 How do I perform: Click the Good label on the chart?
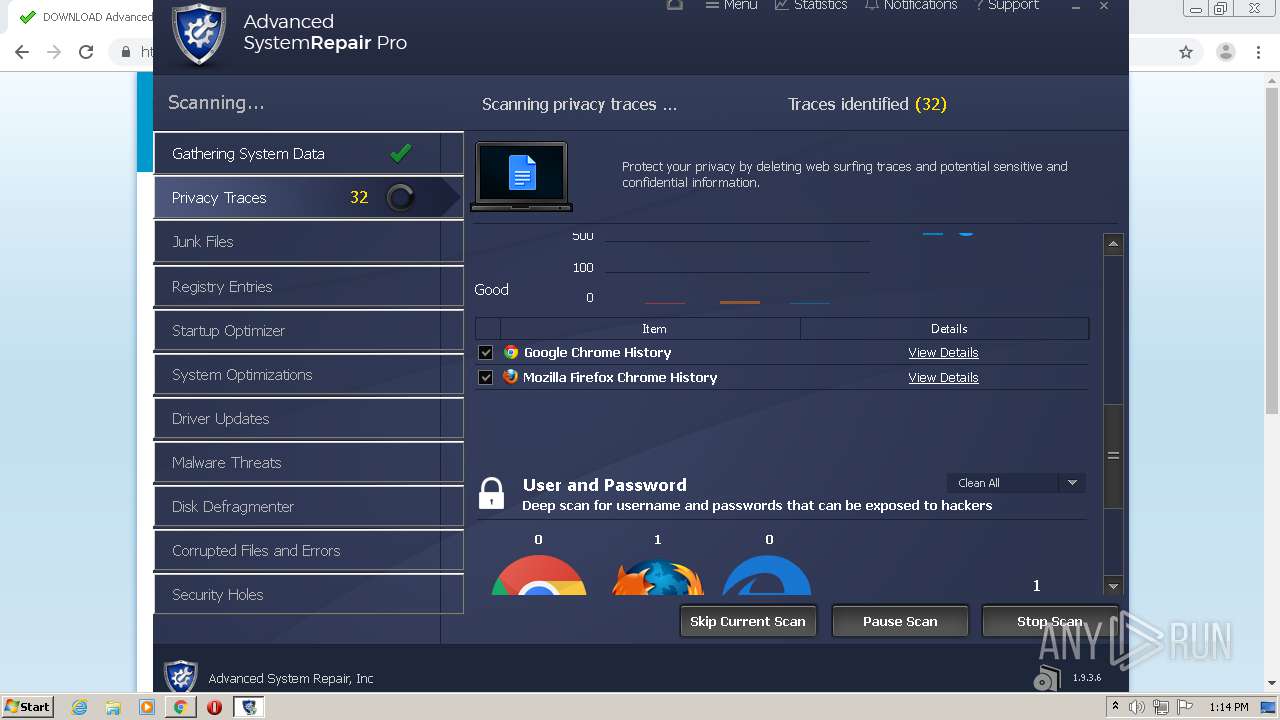(491, 290)
